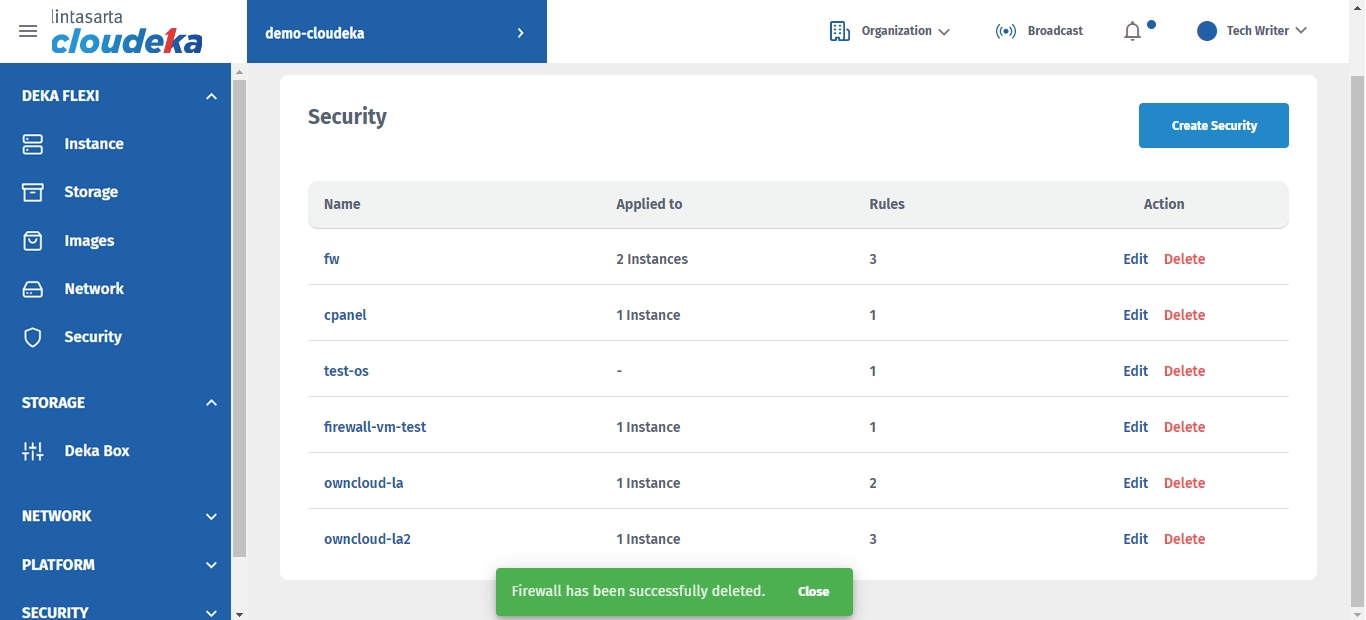The width and height of the screenshot is (1366, 620).
Task: Open the hamburger menu icon
Action: coord(28,31)
